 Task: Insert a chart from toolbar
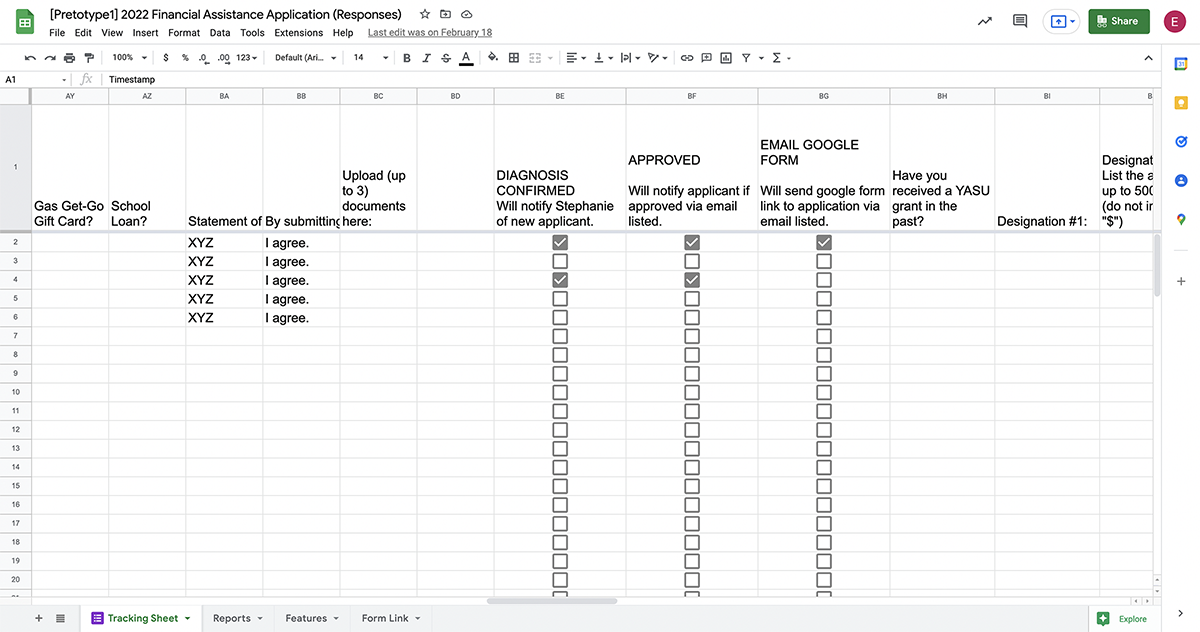(726, 58)
